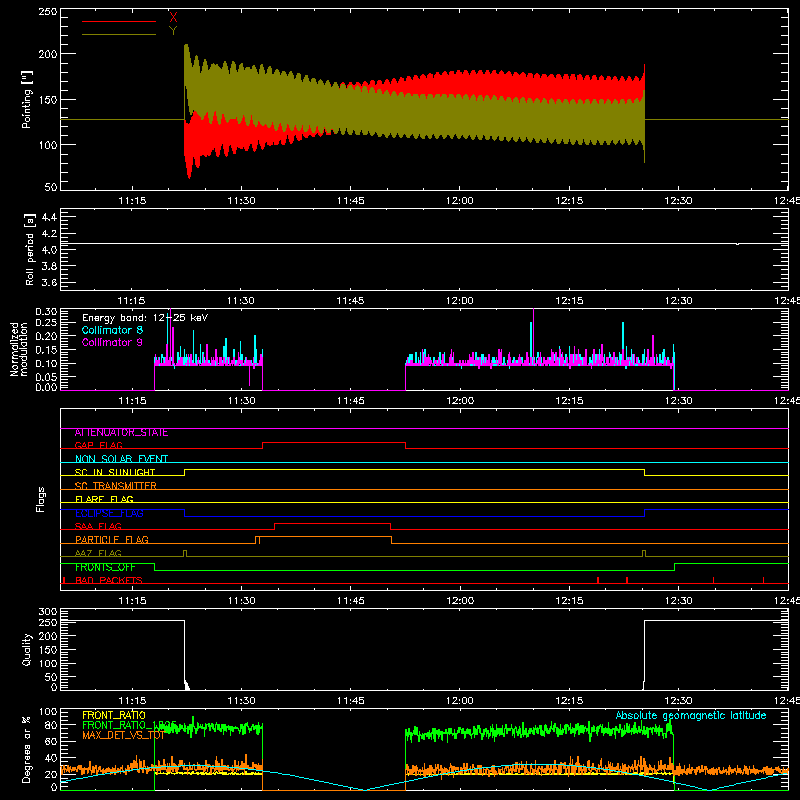Viewport: 800px width, 800px height.
Task: Click the orange MAX_DET_VS_TOT legend label
Action: (123, 735)
